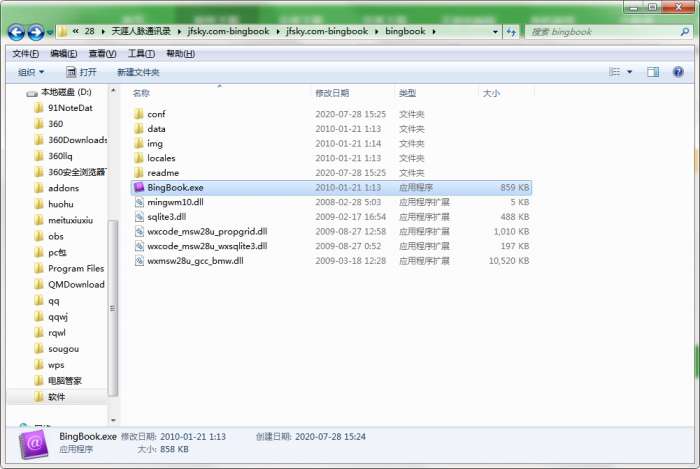Click the 打开 toolbar button
The height and width of the screenshot is (469, 700).
(x=81, y=72)
